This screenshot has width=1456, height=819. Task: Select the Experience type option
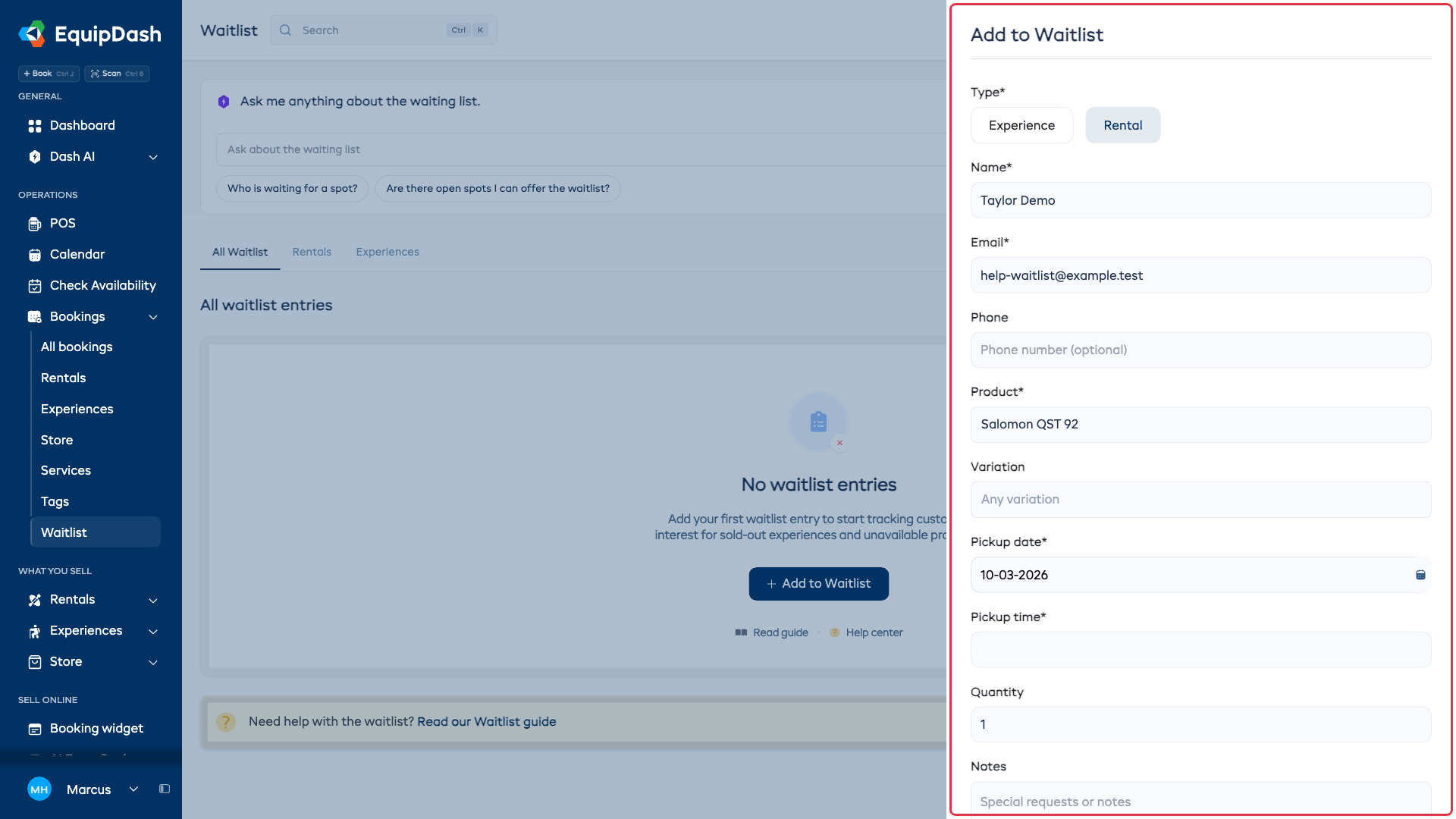coord(1021,125)
